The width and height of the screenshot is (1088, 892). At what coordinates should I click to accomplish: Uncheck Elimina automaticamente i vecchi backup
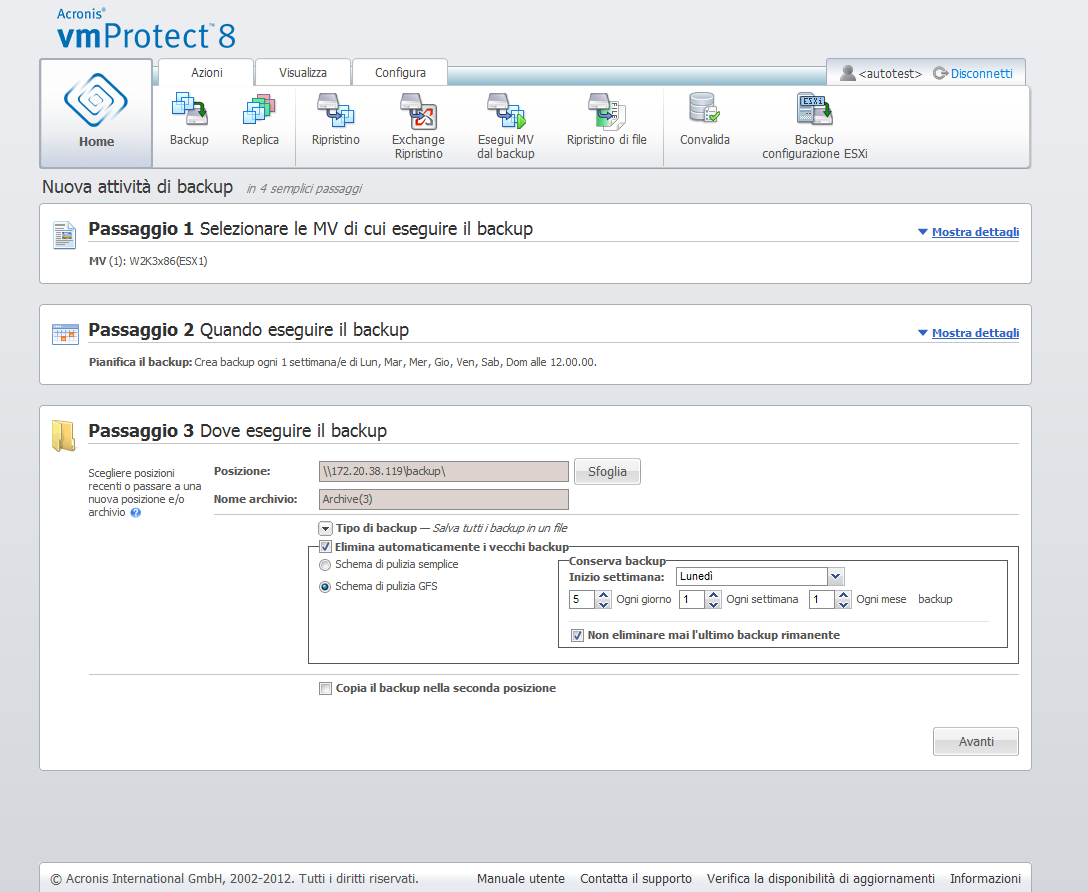tap(325, 547)
